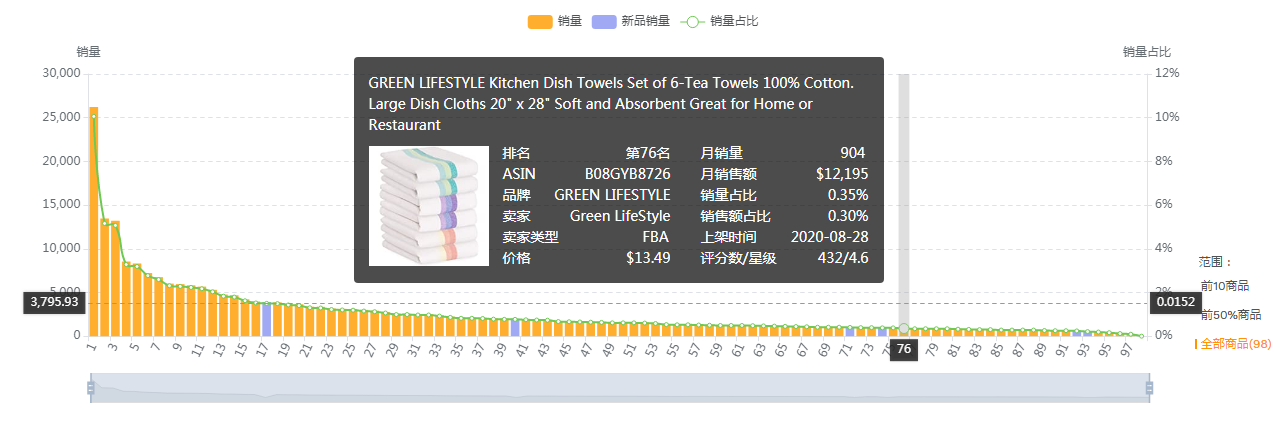Click the purple new-product bar at rank 17

(x=266, y=320)
